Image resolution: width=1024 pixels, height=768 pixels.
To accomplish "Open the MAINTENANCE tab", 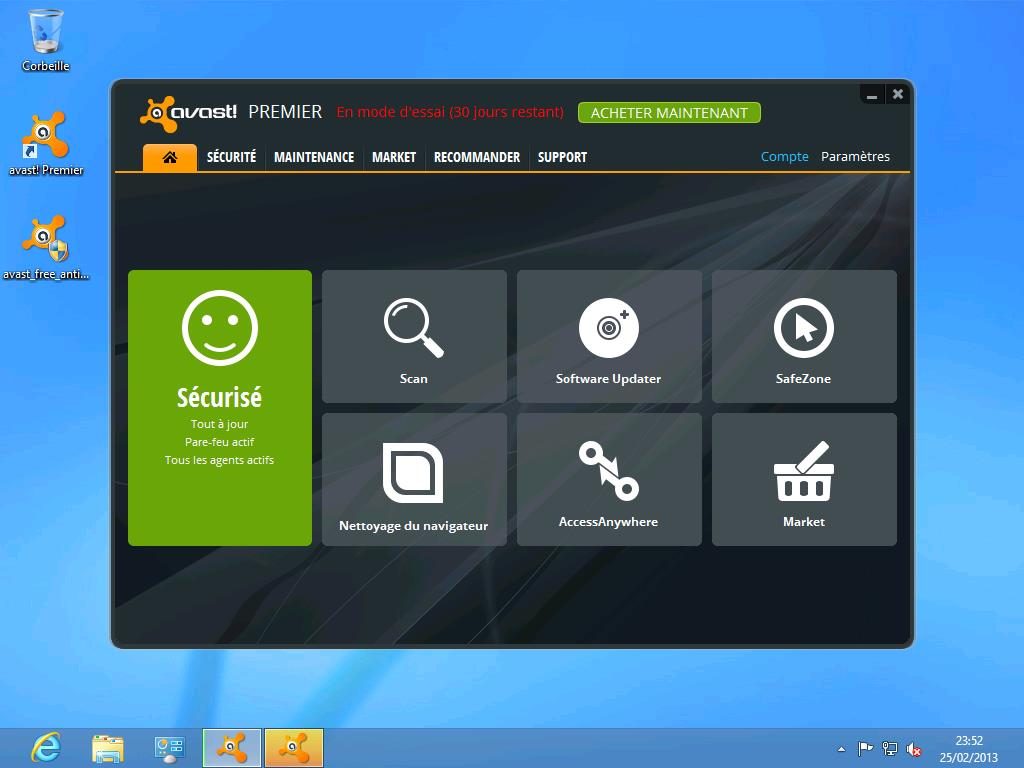I will coord(314,157).
